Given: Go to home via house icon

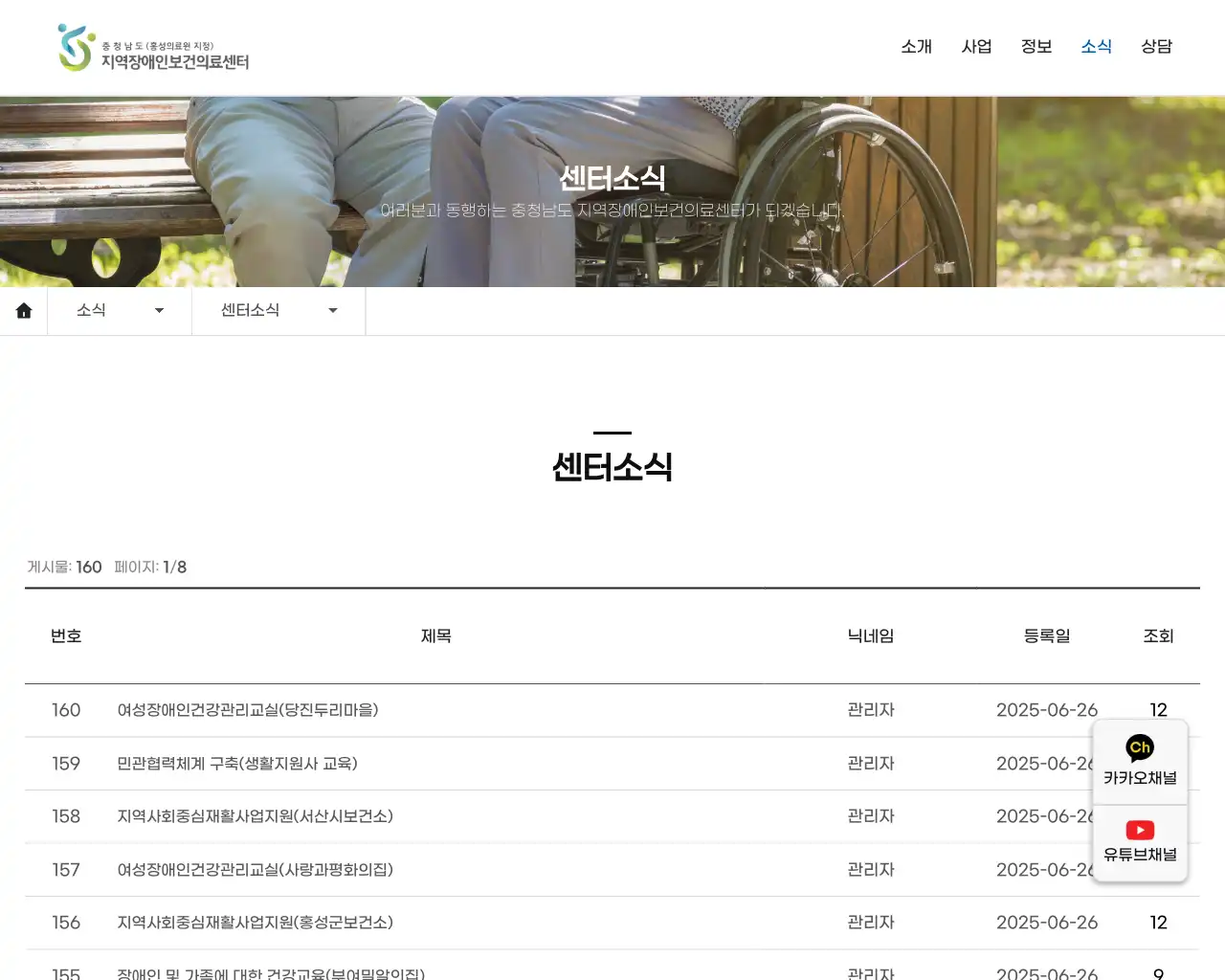Looking at the screenshot, I should click(24, 310).
